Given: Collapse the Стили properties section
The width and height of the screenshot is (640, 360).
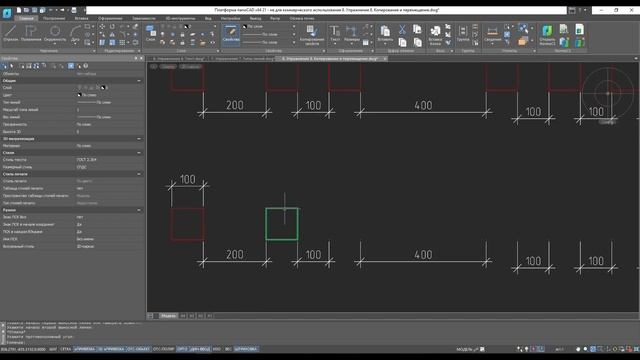Looking at the screenshot, I should tap(139, 153).
